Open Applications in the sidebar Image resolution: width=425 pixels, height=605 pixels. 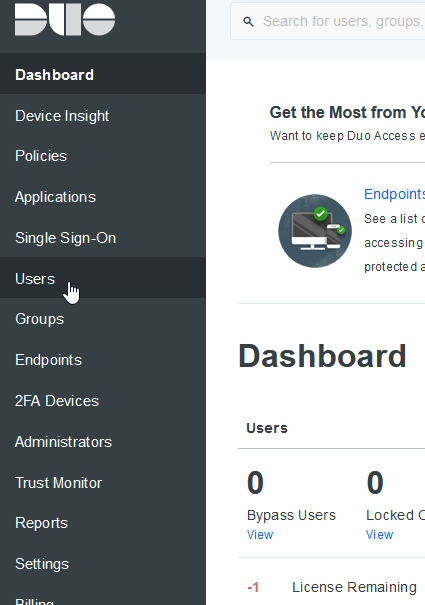coord(103,197)
